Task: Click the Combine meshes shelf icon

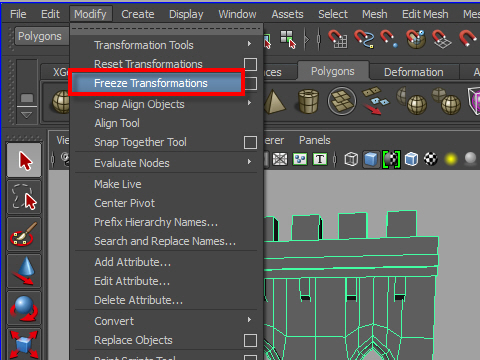Action: (412, 101)
